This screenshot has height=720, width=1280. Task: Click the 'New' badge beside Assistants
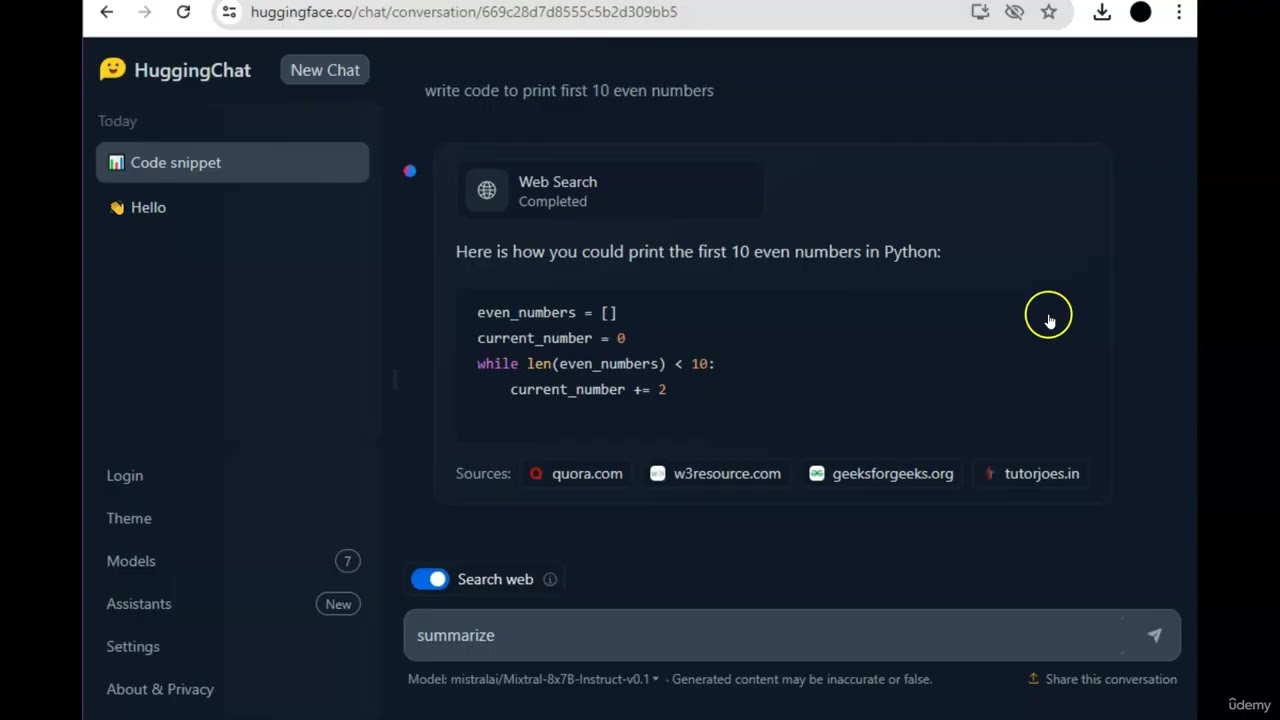point(338,604)
